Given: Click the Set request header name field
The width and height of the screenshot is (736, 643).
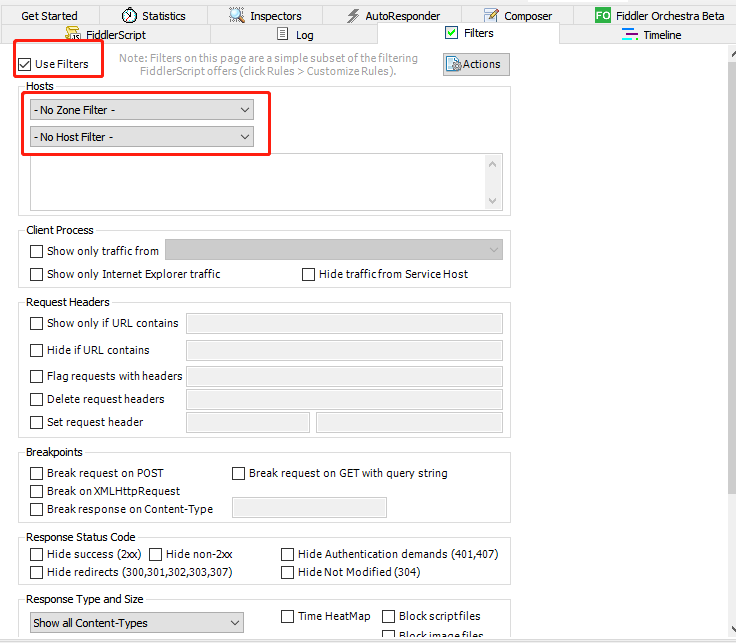Looking at the screenshot, I should (248, 422).
